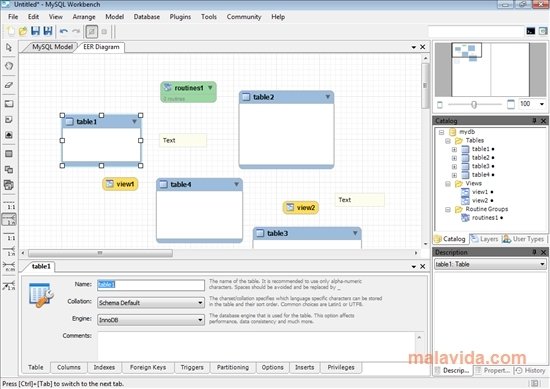Open the Plugins menu

180,17
